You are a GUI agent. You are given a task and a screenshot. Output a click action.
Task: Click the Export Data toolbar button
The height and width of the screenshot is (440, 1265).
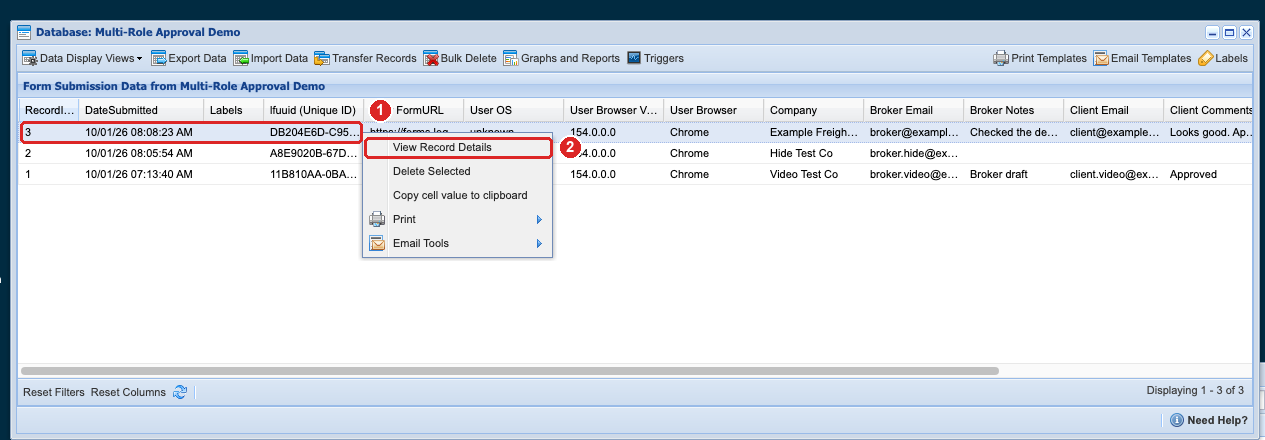(x=189, y=58)
